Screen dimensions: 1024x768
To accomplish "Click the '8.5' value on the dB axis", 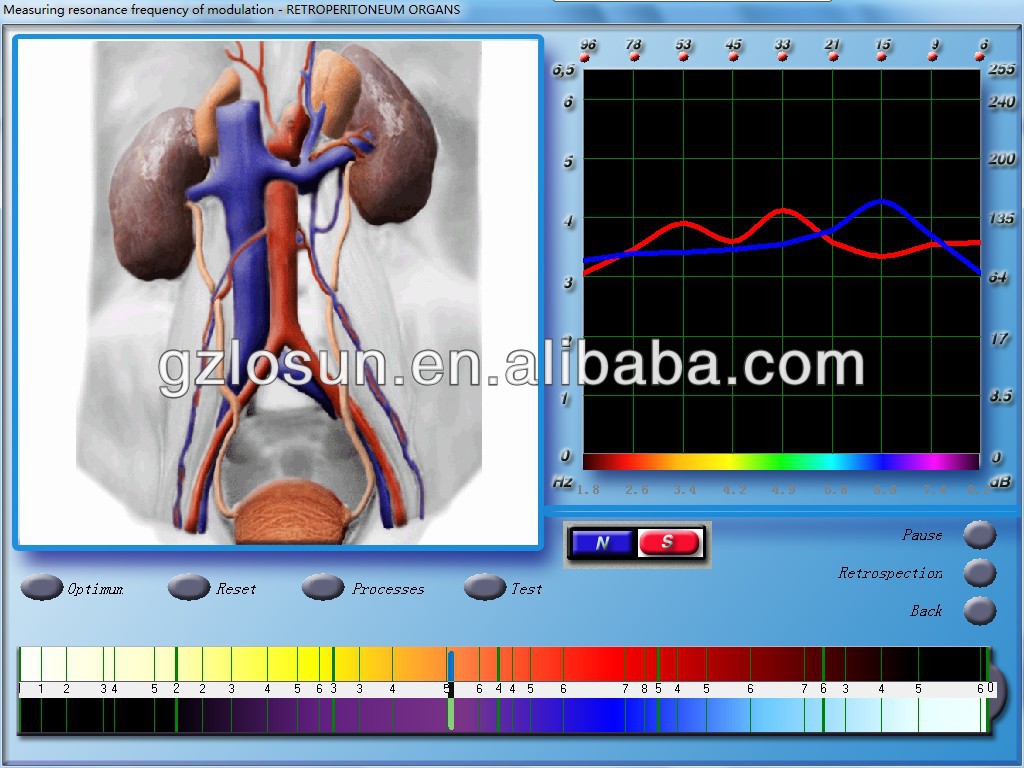I will [1000, 396].
